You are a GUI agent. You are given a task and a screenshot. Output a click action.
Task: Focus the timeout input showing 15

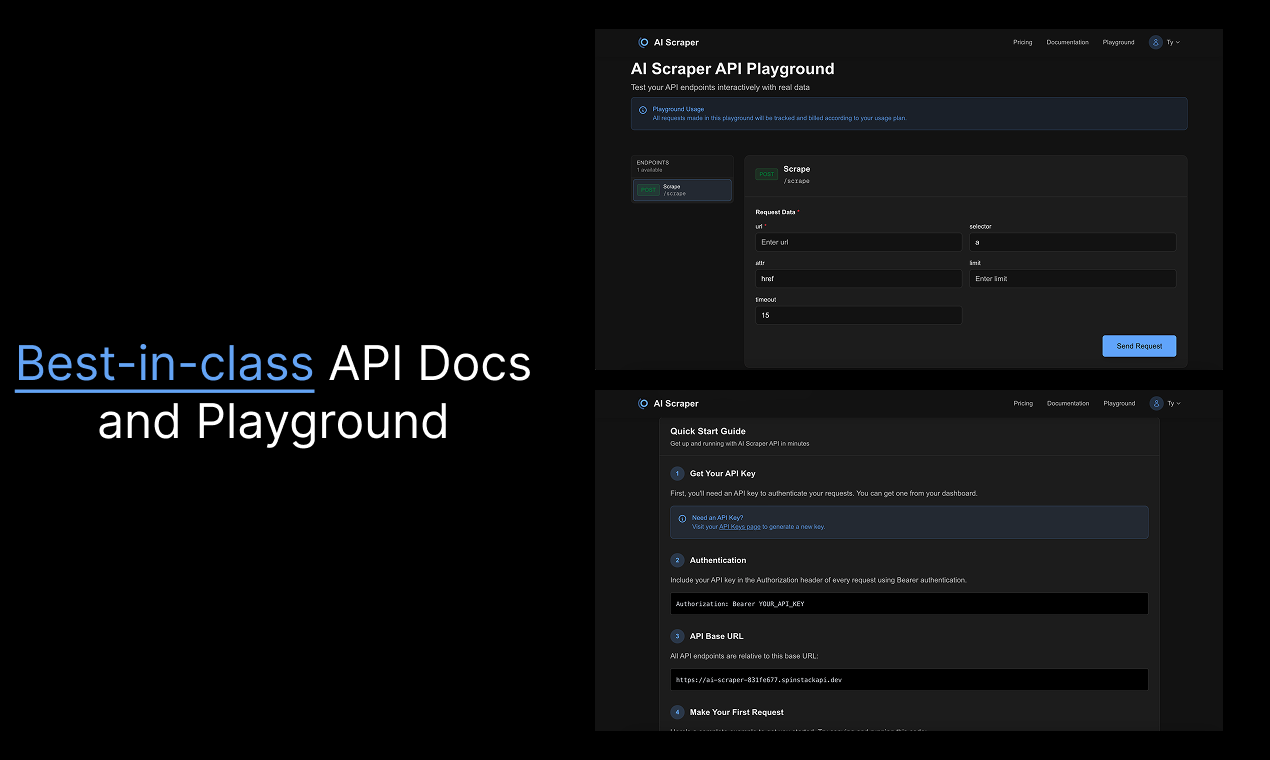(x=858, y=315)
